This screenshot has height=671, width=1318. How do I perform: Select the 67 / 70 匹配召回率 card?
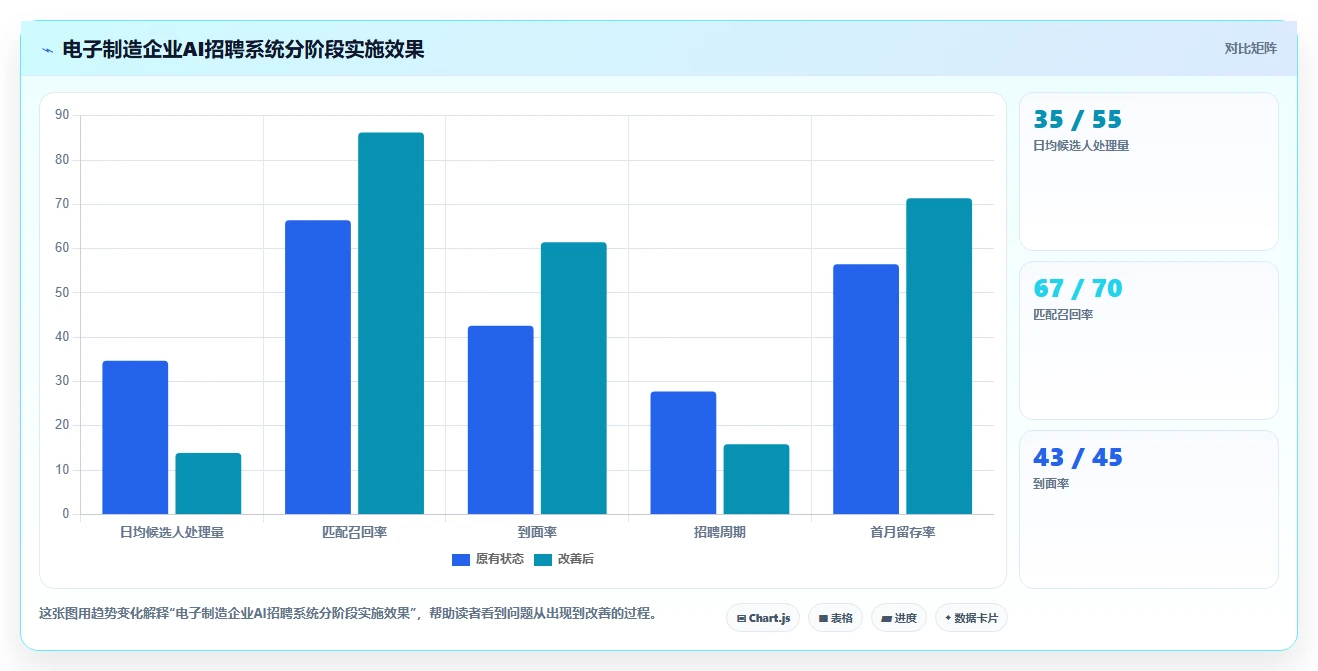click(1148, 340)
